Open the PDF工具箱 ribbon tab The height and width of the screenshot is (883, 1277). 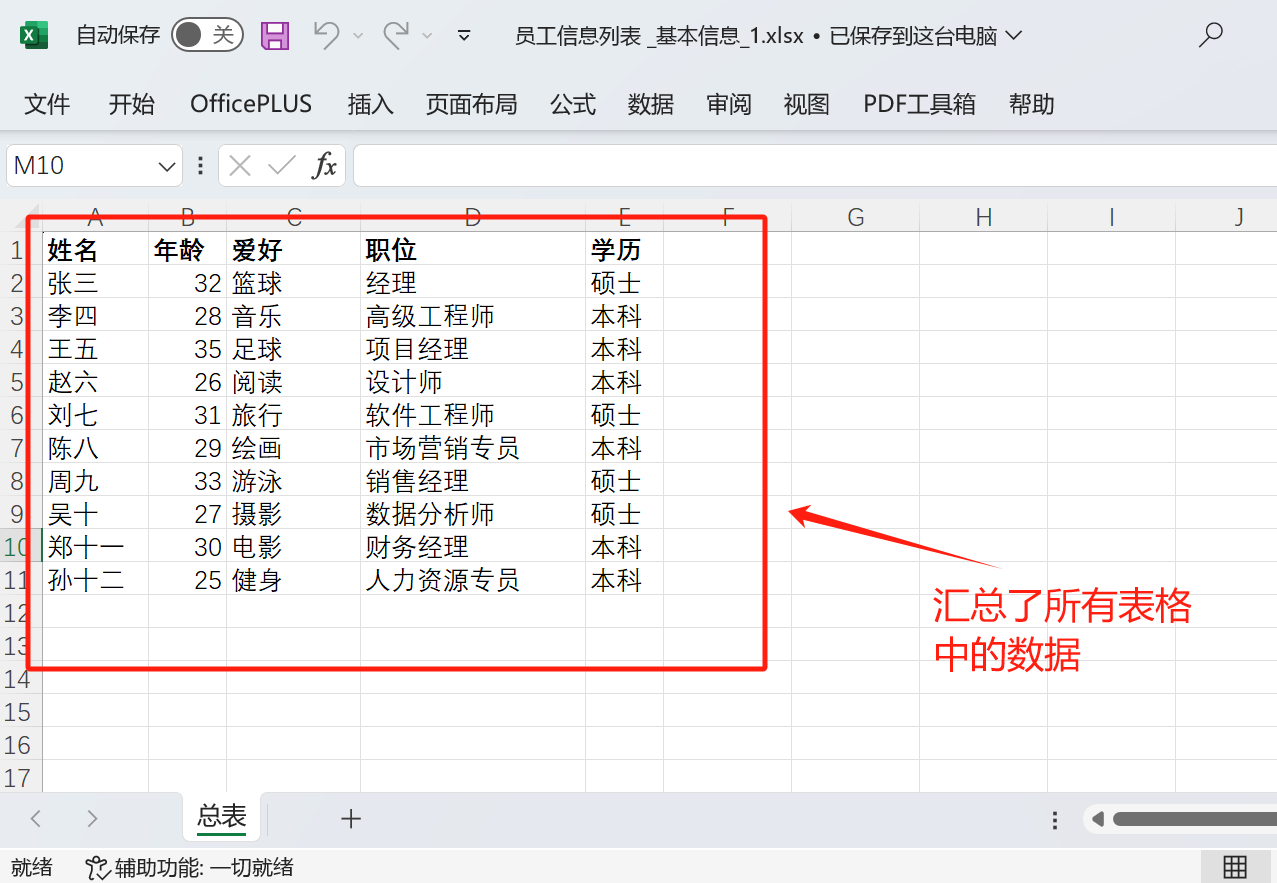(x=918, y=103)
